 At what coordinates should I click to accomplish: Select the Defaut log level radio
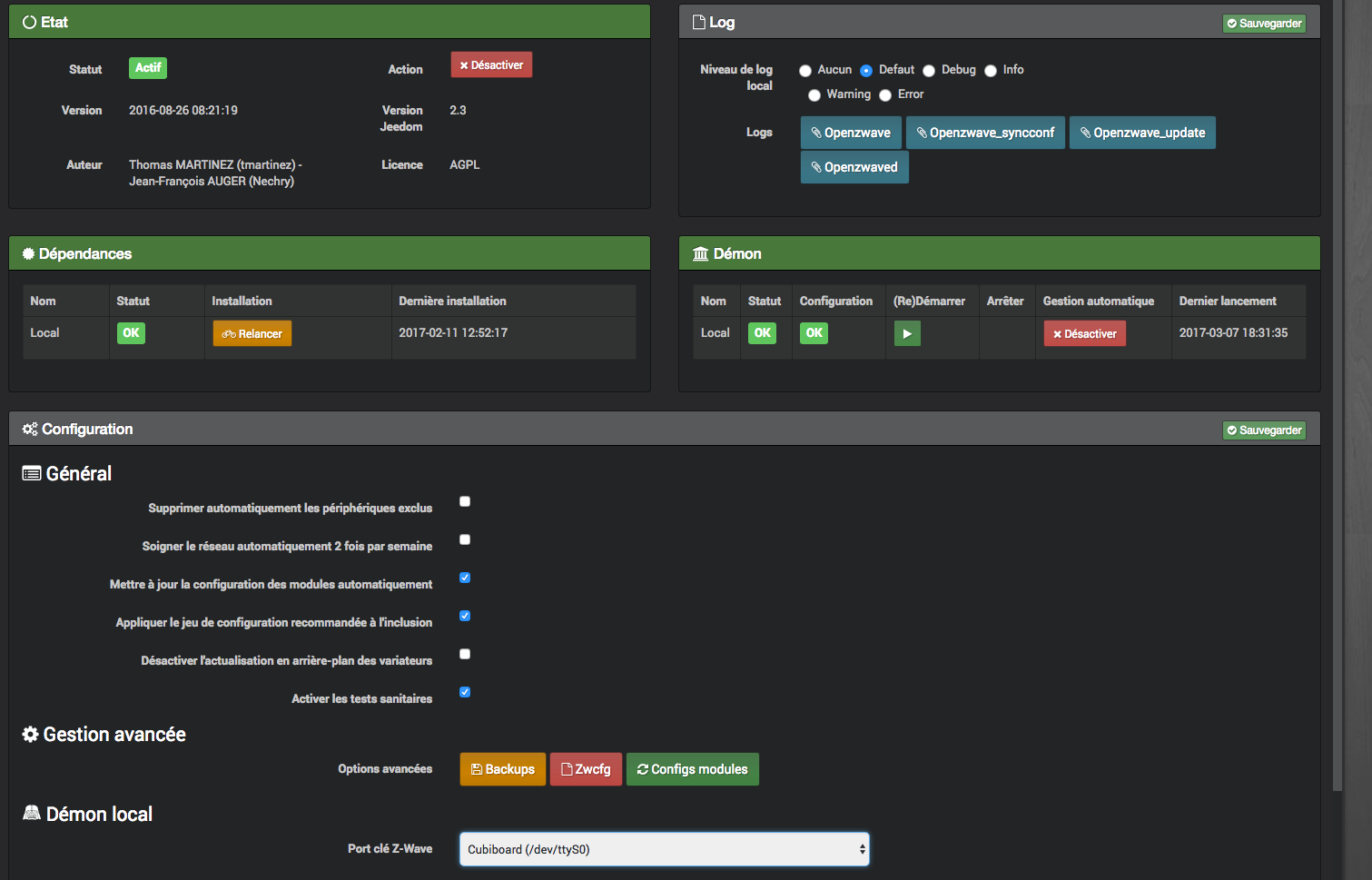pyautogui.click(x=866, y=71)
